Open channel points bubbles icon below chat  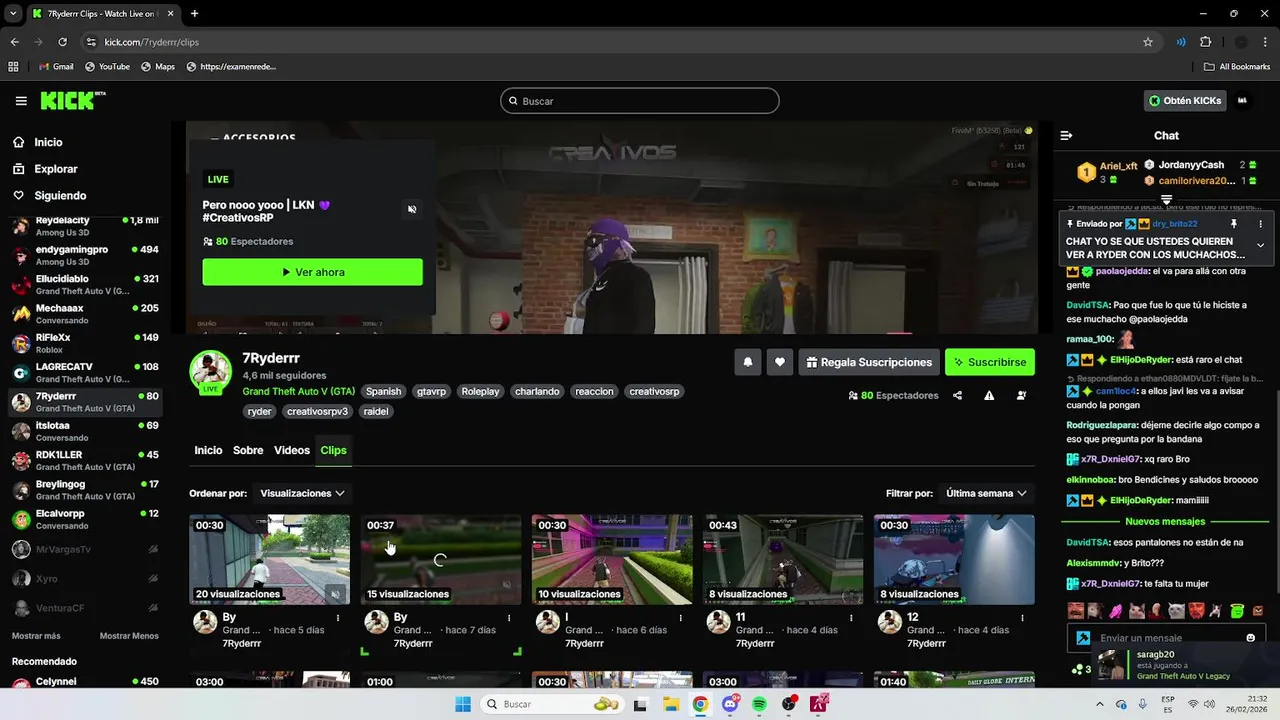(1077, 669)
